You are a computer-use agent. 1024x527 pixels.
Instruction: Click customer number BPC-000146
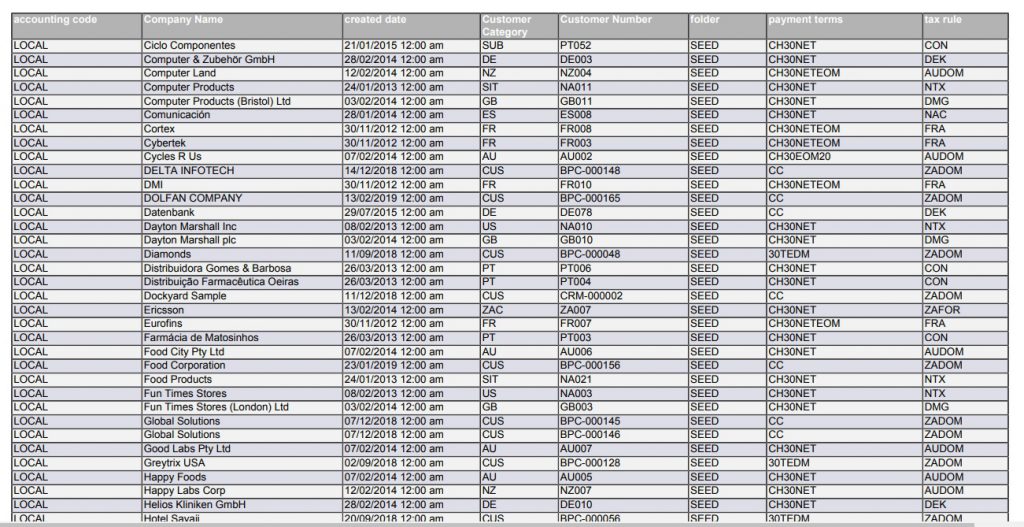(x=623, y=435)
